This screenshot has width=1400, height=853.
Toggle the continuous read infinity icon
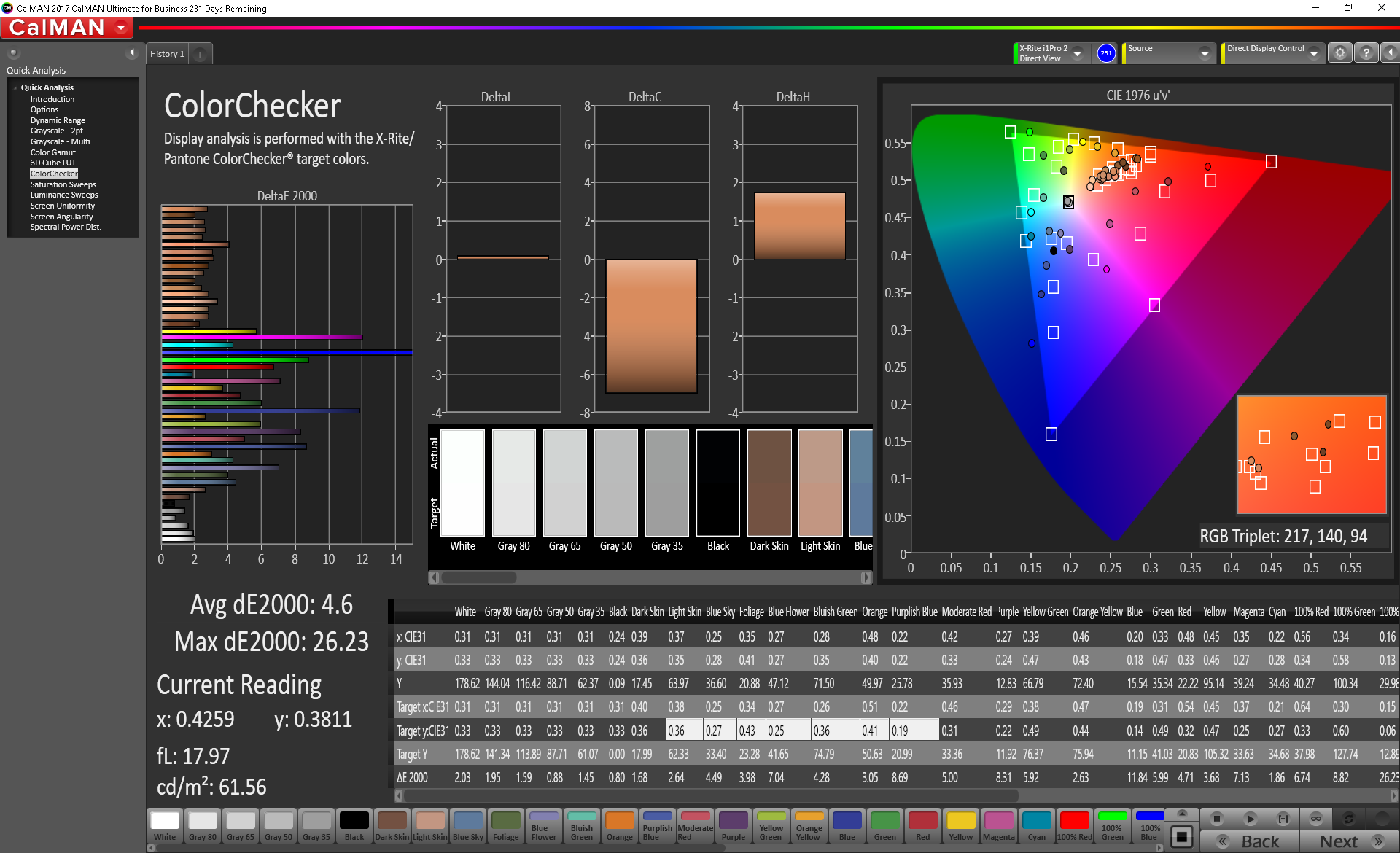point(1316,819)
